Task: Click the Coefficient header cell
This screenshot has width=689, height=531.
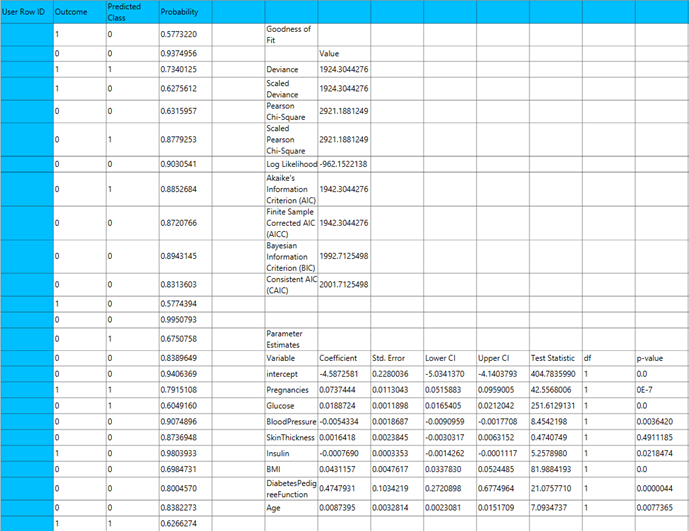Action: click(x=344, y=358)
